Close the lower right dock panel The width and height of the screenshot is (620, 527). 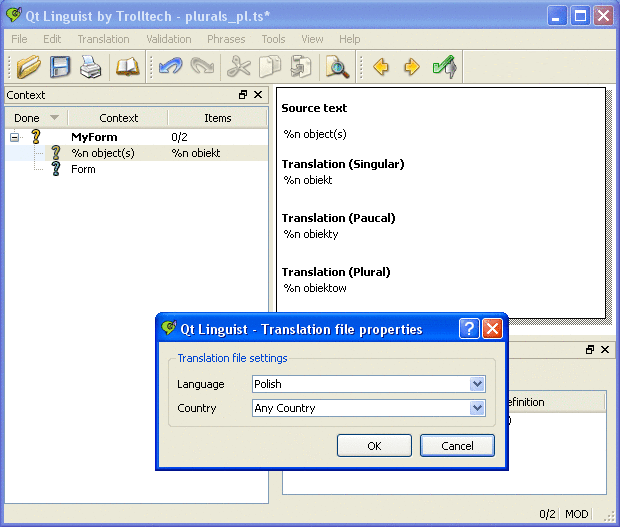605,349
